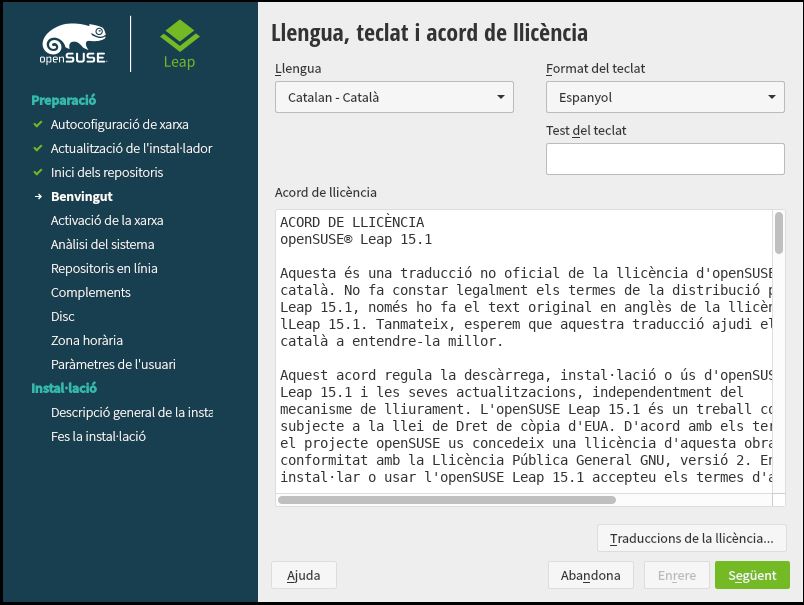This screenshot has height=605, width=804.
Task: Click the green Leap logo icon
Action: 179,38
